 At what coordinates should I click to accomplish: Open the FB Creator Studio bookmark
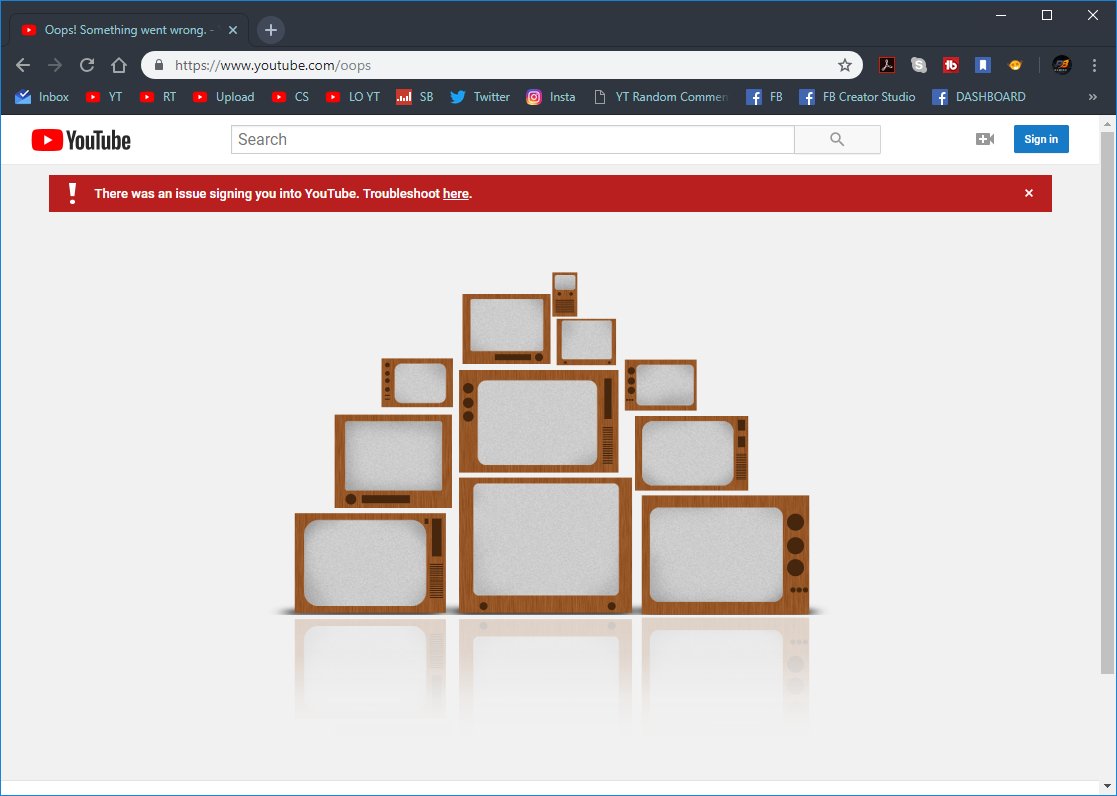pos(857,97)
